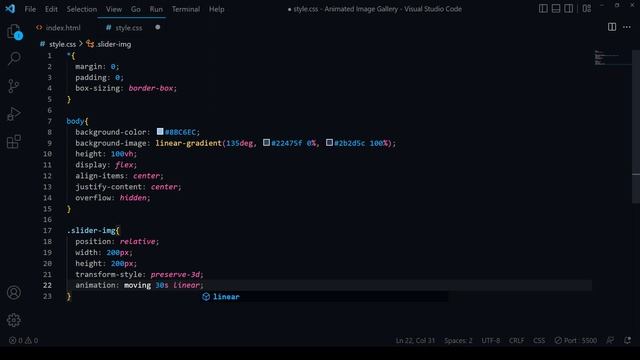Click 'hidden' value on line 14

coord(133,198)
